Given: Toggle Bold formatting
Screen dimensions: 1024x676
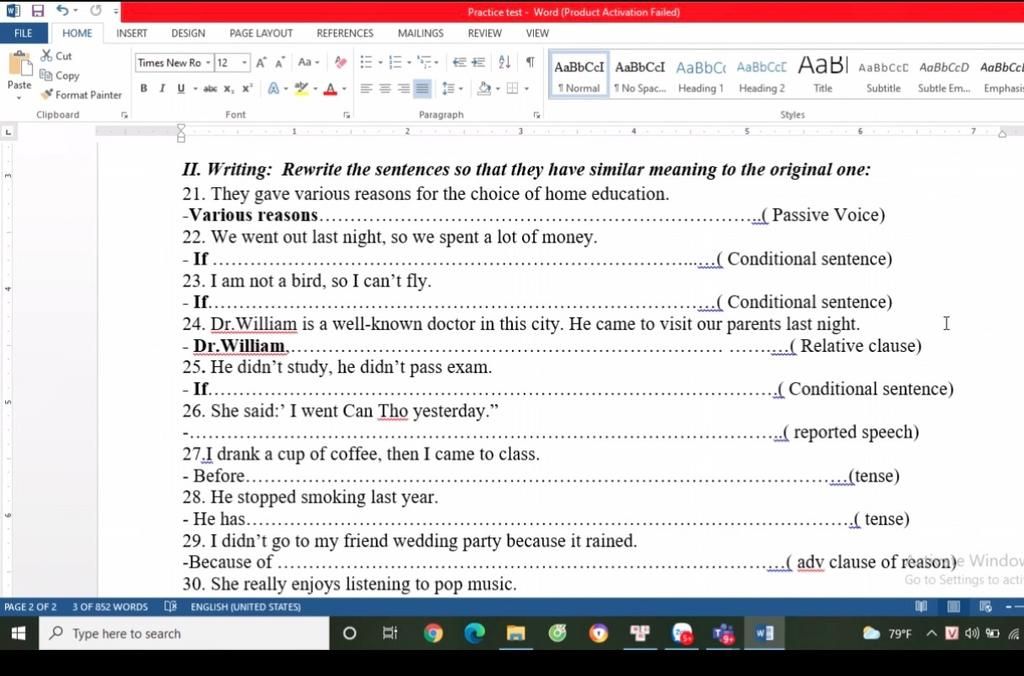Looking at the screenshot, I should click(144, 89).
